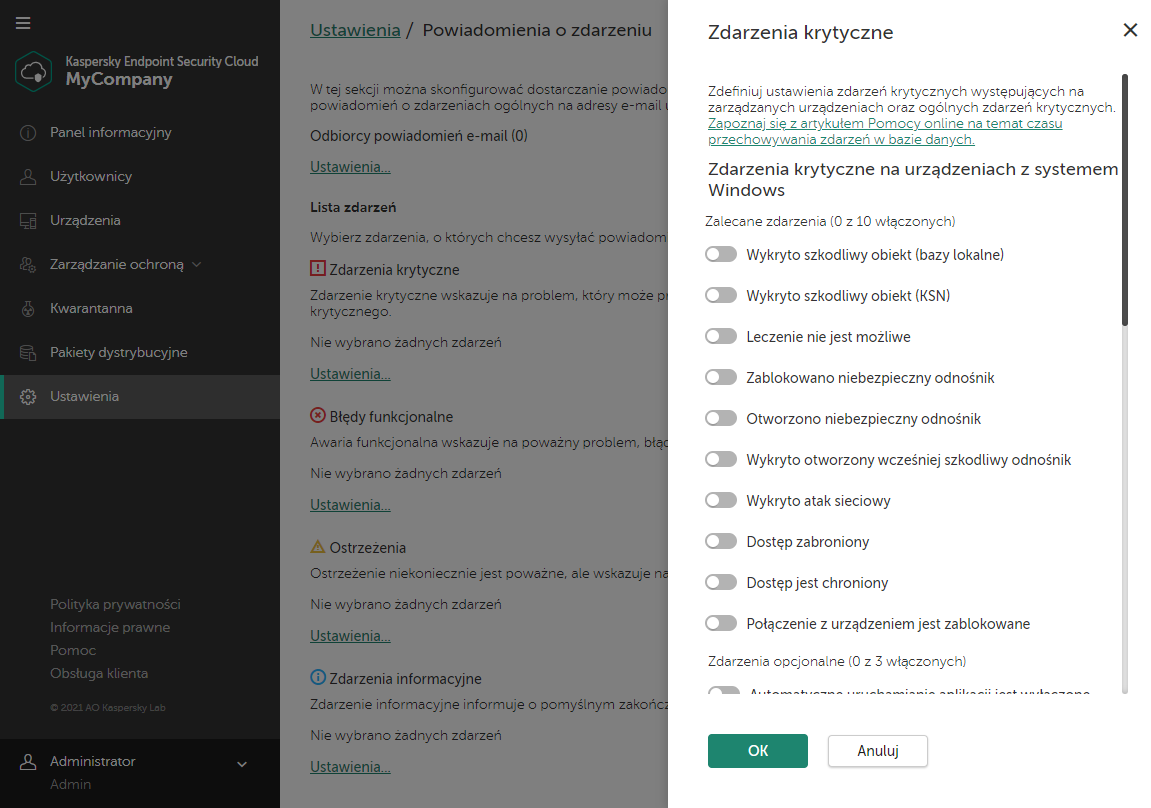
Task: Click the Kaspersky cloud logo icon
Action: [x=34, y=71]
